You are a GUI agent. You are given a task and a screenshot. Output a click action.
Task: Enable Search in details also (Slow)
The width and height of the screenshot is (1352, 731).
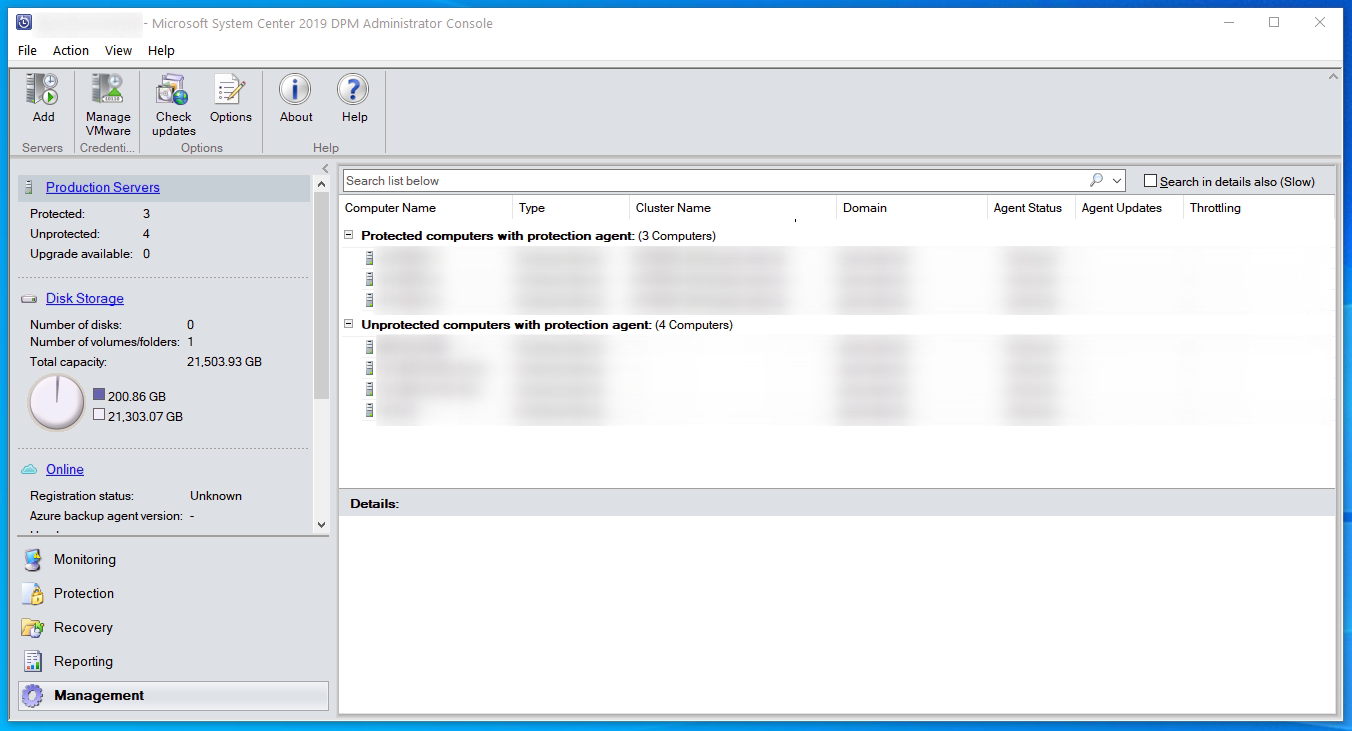click(x=1150, y=181)
